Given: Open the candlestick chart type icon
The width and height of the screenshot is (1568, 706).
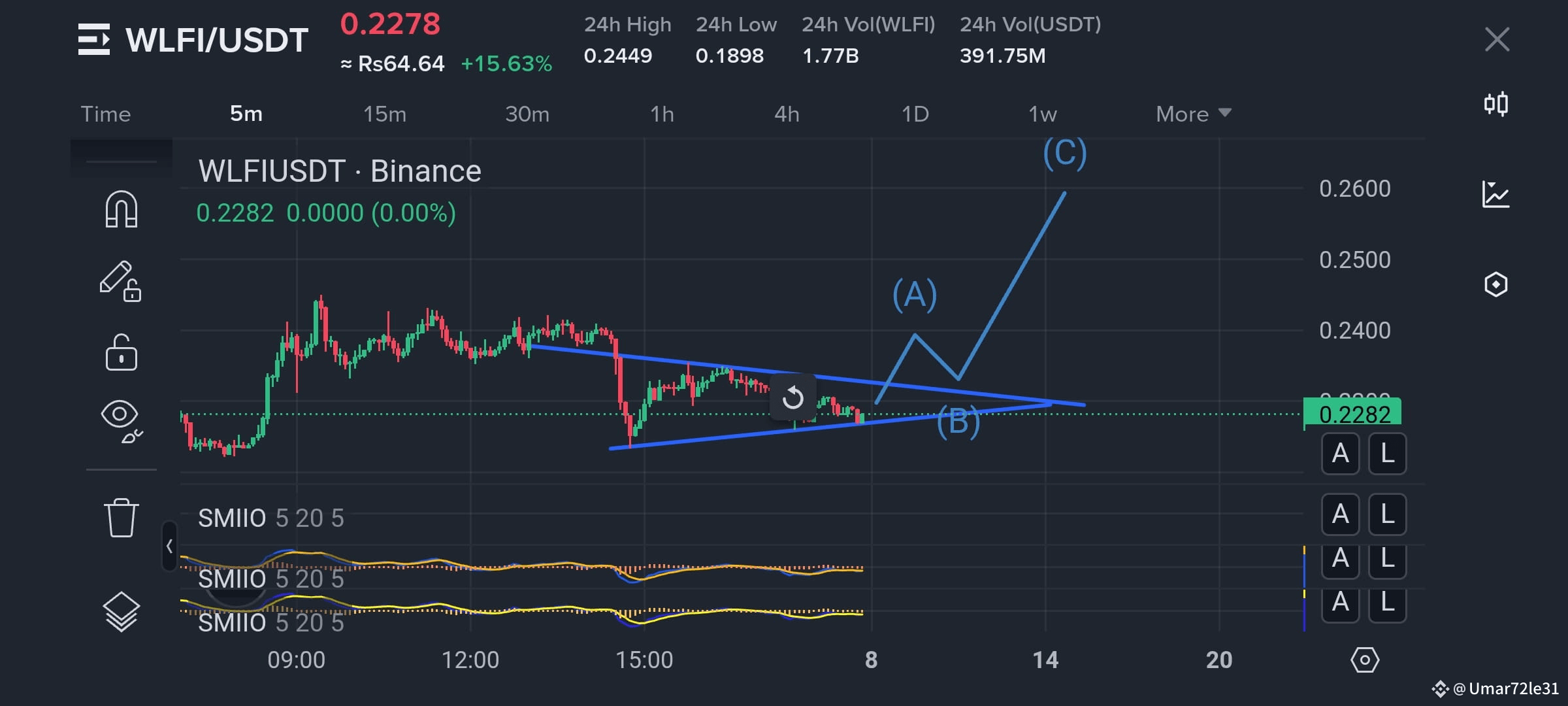Looking at the screenshot, I should [1496, 104].
